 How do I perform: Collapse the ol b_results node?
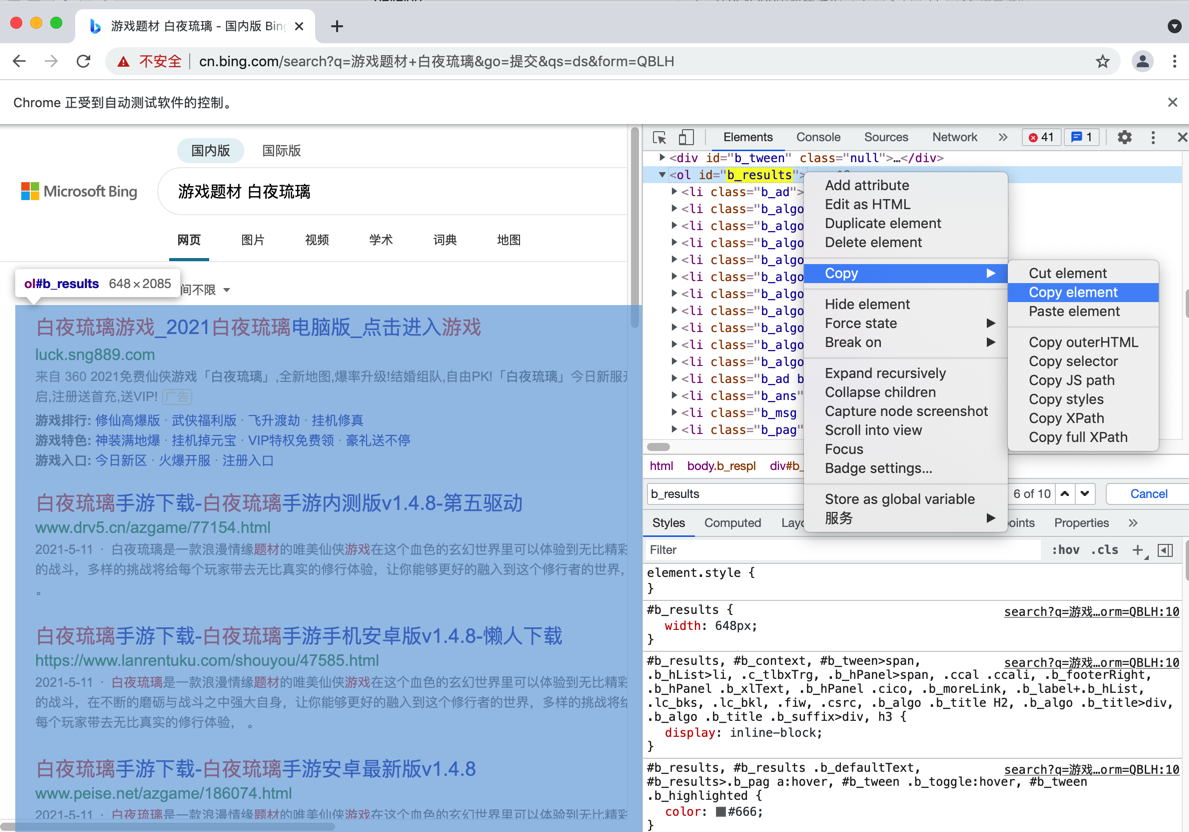(662, 175)
